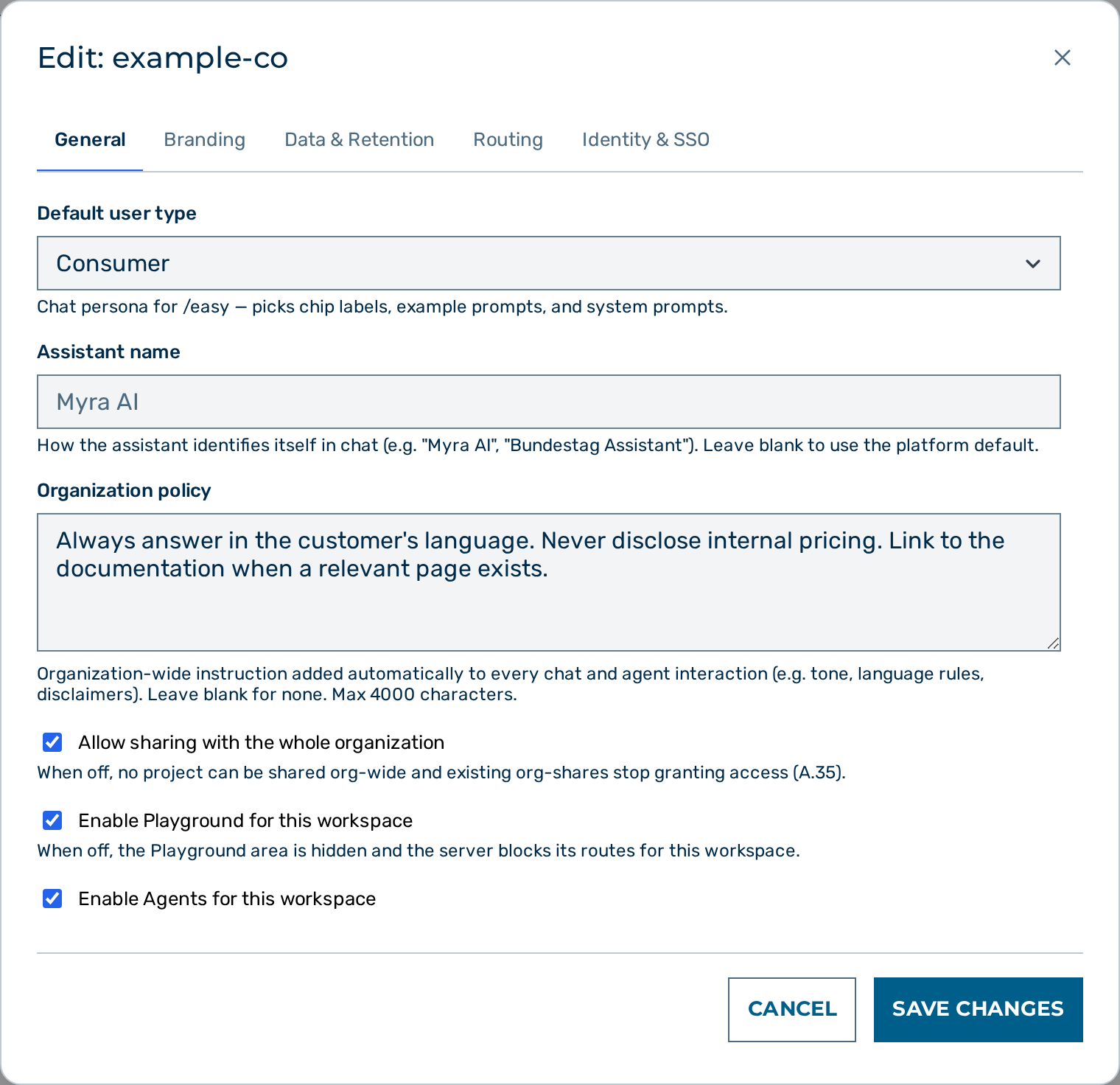
Task: Close the Edit example-co dialog
Action: (1062, 57)
